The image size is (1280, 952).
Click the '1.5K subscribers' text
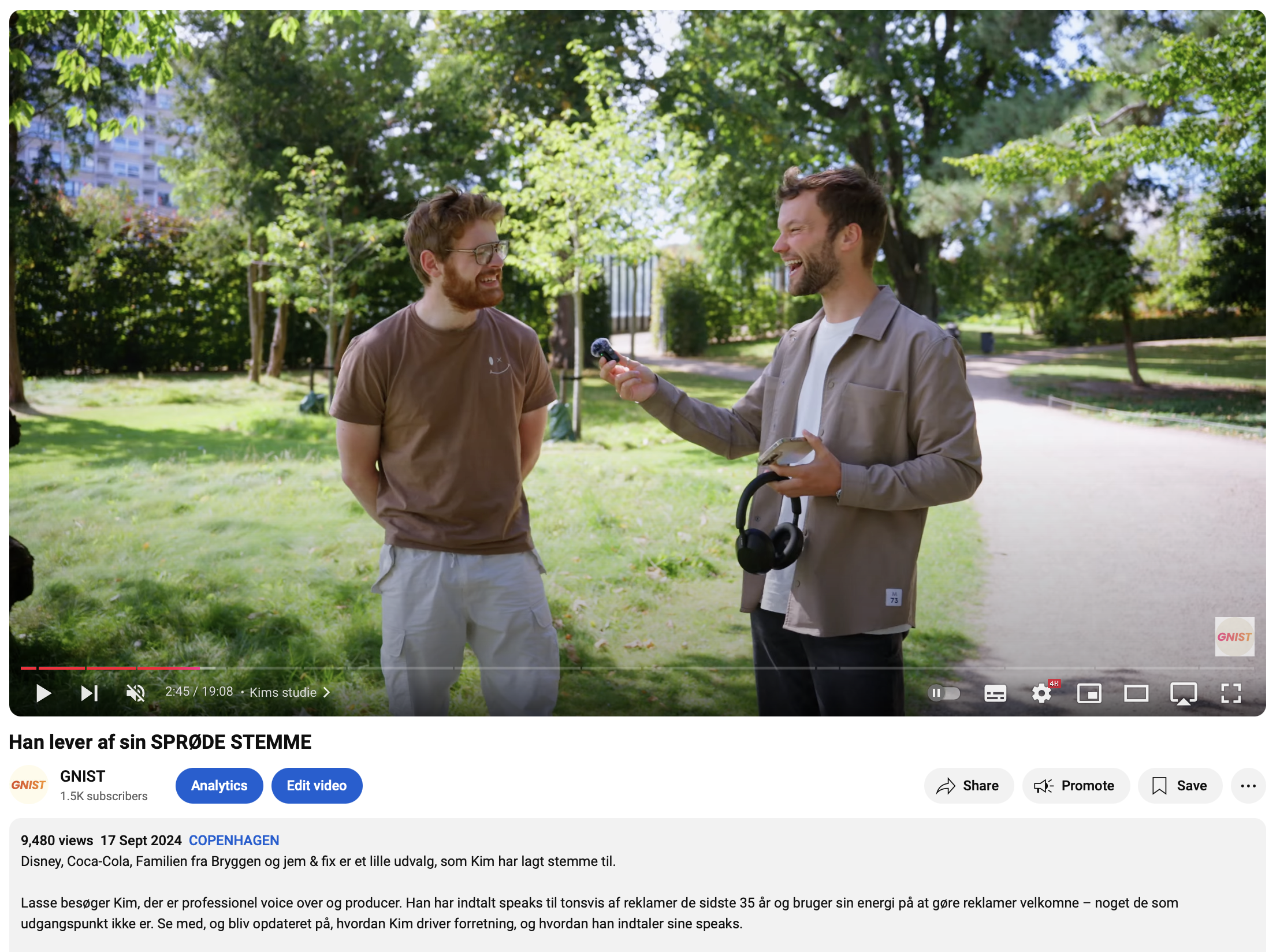[104, 796]
